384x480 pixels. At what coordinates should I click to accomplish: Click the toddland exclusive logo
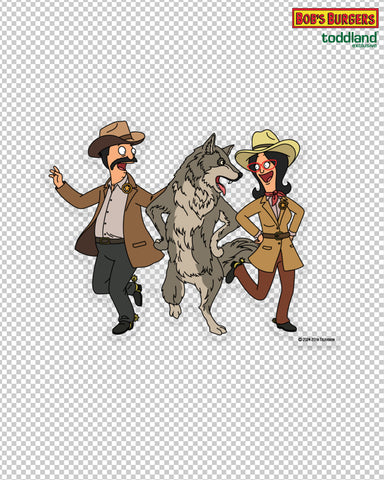pos(350,39)
